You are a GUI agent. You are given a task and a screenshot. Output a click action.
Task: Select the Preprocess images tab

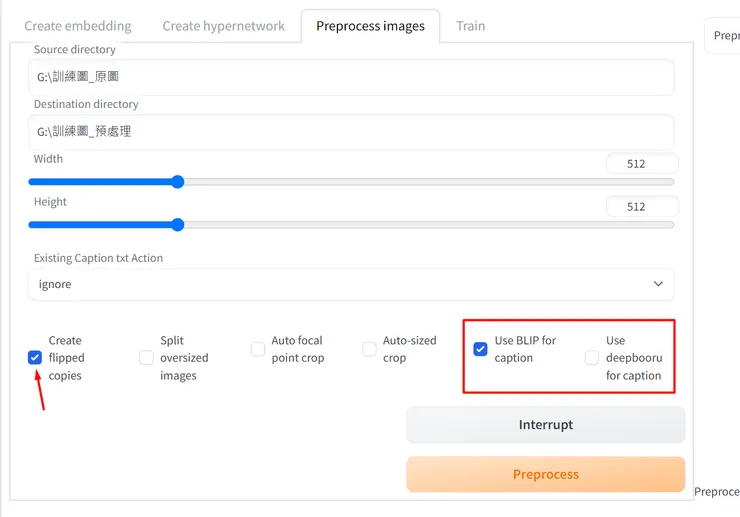tap(370, 26)
